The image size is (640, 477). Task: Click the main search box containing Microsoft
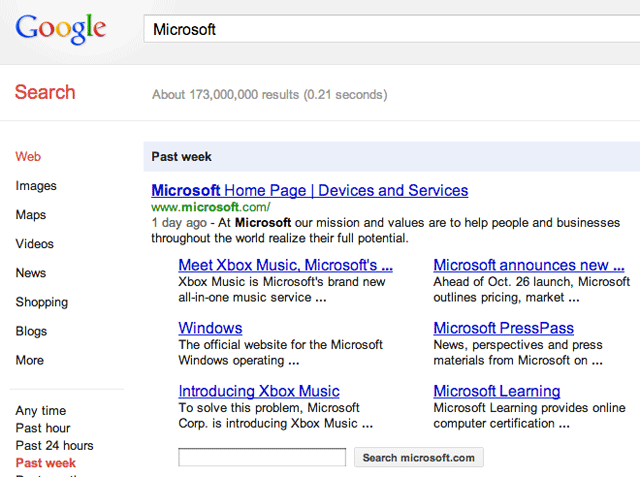[x=392, y=29]
